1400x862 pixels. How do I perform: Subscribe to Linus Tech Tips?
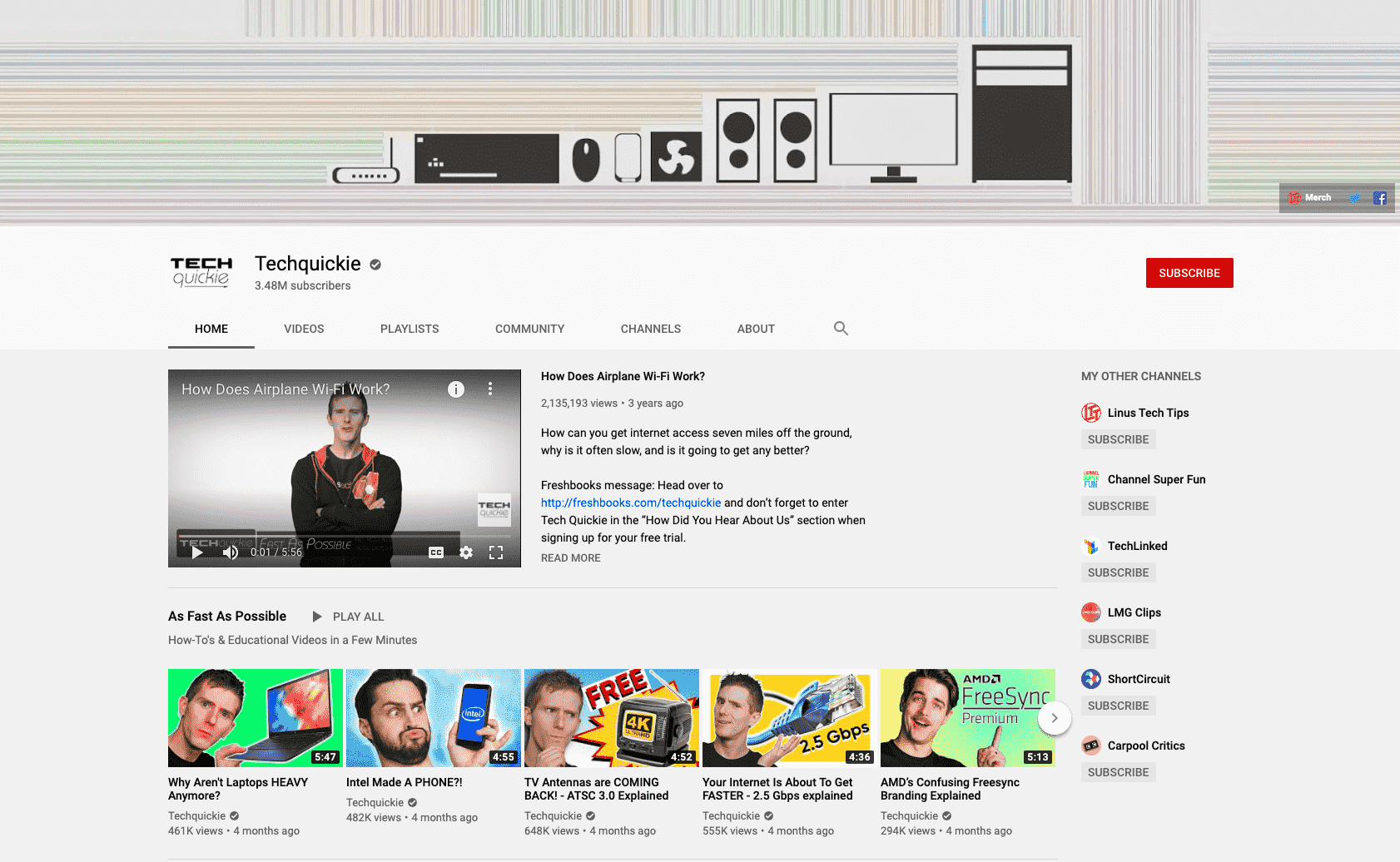(x=1118, y=439)
